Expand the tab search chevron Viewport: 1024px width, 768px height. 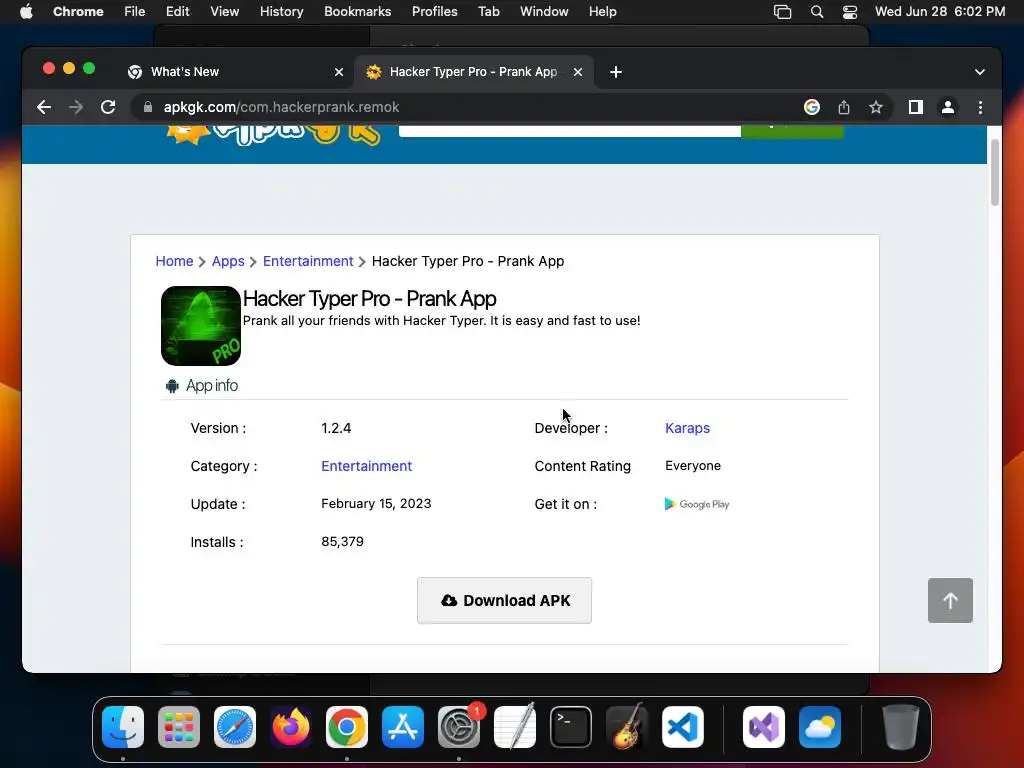[980, 72]
